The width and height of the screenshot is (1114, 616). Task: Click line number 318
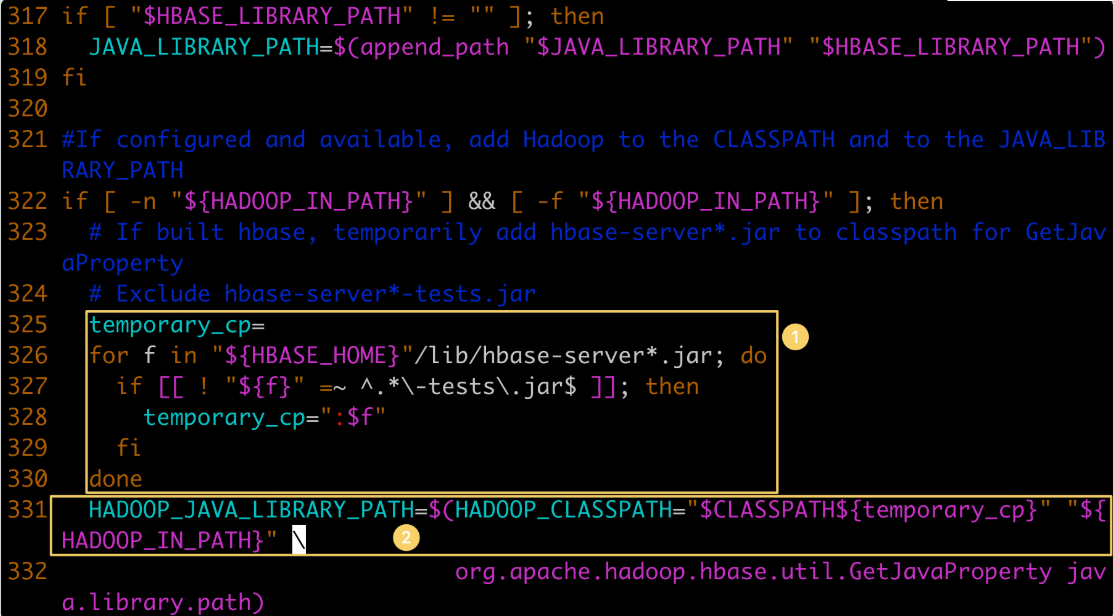tap(28, 47)
